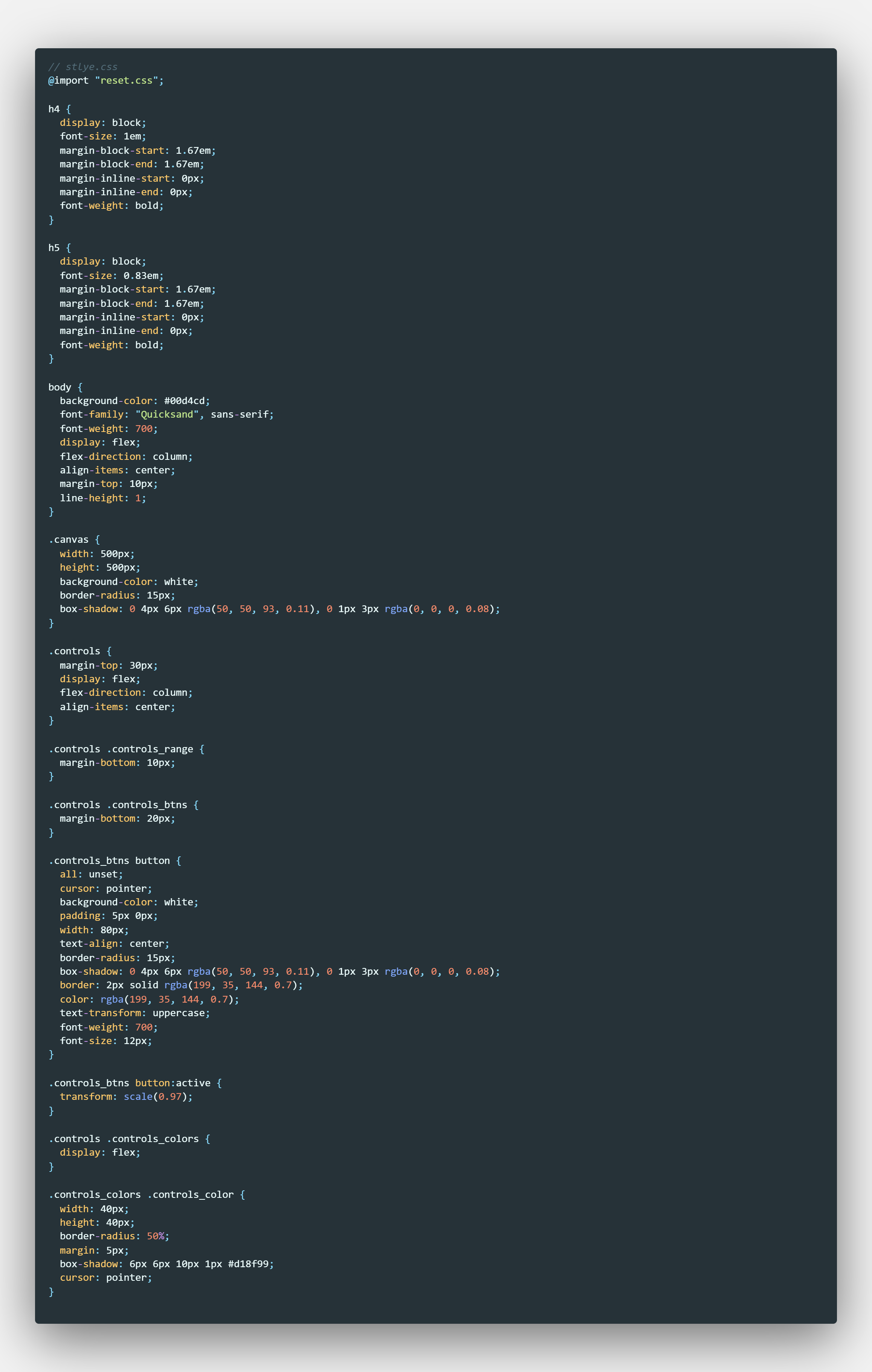The height and width of the screenshot is (1372, 872).
Task: Click the body selector line
Action: click(x=60, y=387)
